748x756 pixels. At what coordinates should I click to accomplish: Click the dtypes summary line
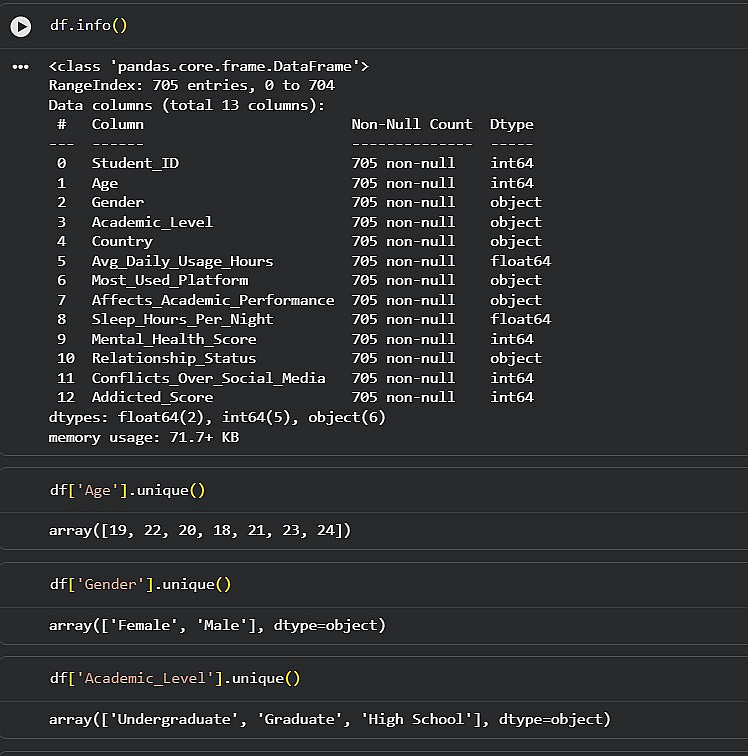[x=216, y=417]
